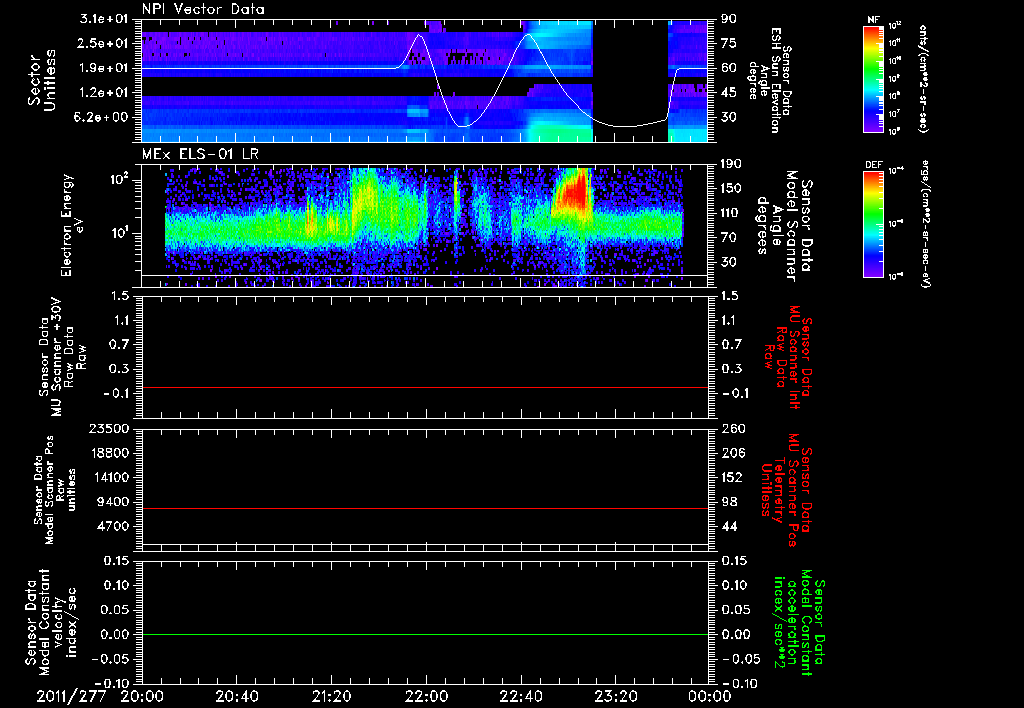The height and width of the screenshot is (708, 1024).
Task: Click the "1.9e+01" sector tick label
Action: 106,68
